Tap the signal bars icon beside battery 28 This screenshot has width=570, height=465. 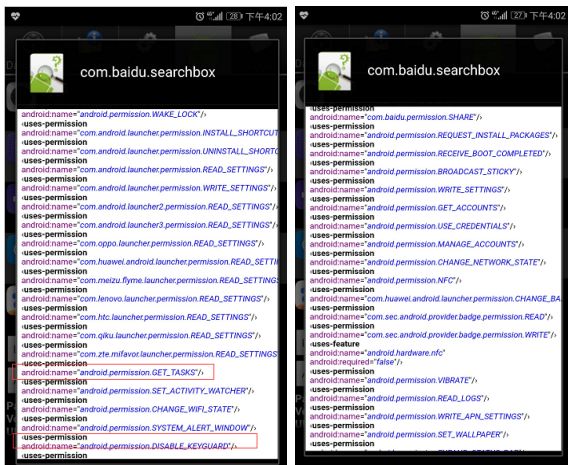coord(215,16)
